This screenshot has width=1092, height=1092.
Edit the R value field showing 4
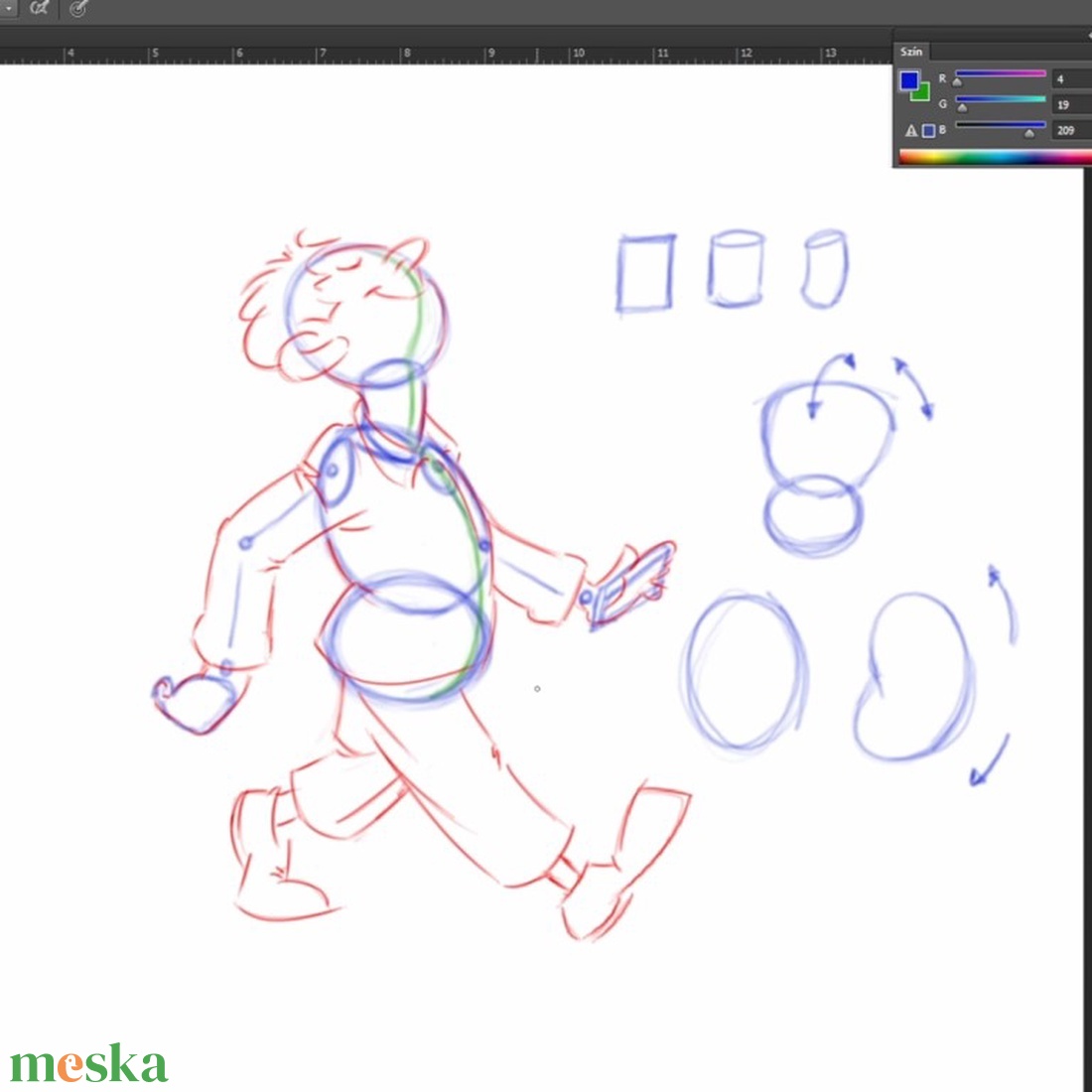coord(1071,78)
